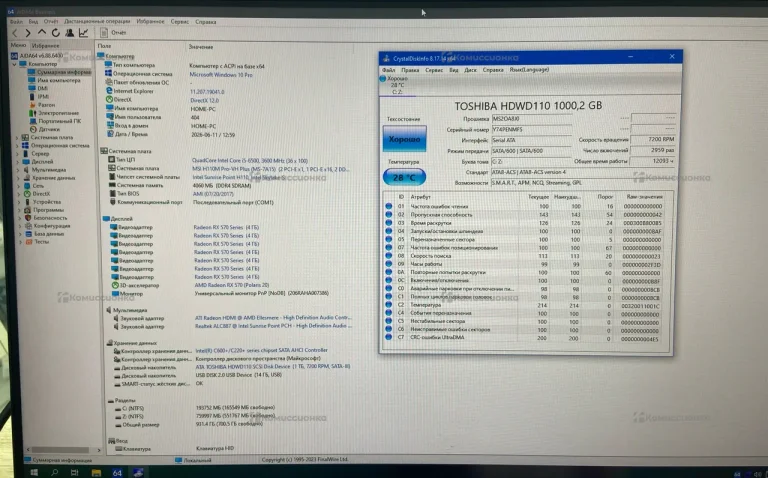The width and height of the screenshot is (768, 478).
Task: Click the Портативный ПК laptop icon
Action: pyautogui.click(x=33, y=121)
